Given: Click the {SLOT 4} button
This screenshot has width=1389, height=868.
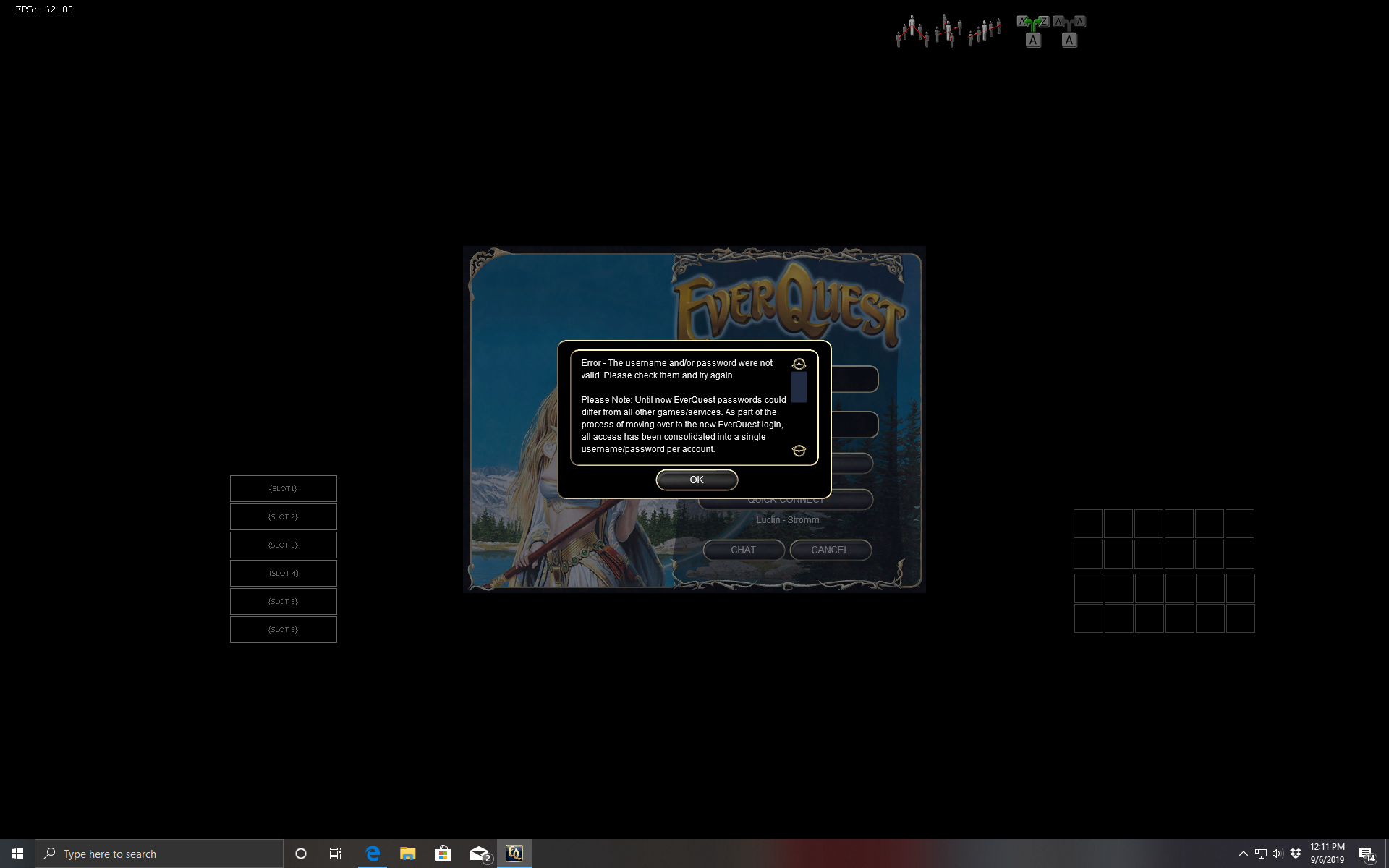Looking at the screenshot, I should [x=284, y=573].
